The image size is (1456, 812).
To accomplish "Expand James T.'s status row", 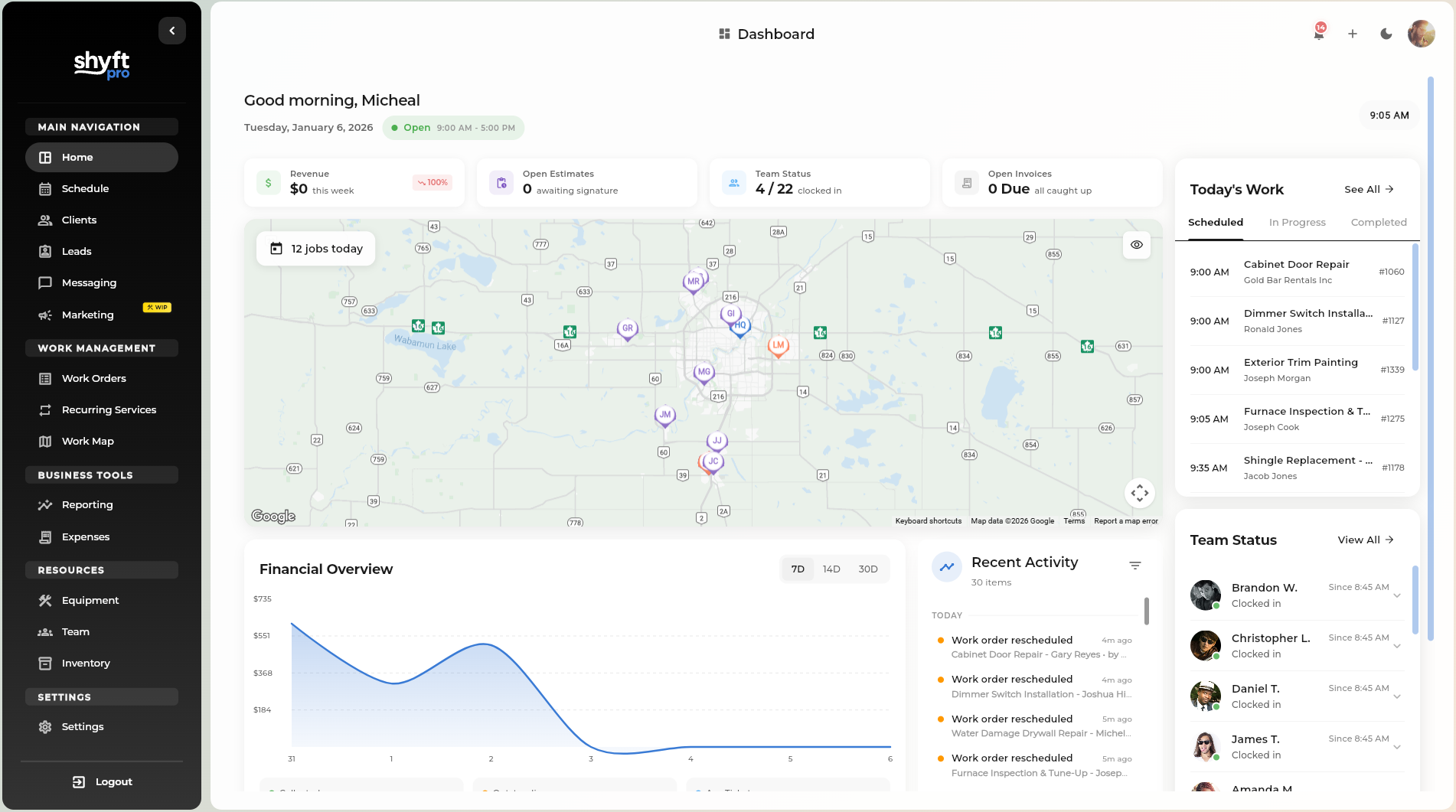I will 1398,747.
